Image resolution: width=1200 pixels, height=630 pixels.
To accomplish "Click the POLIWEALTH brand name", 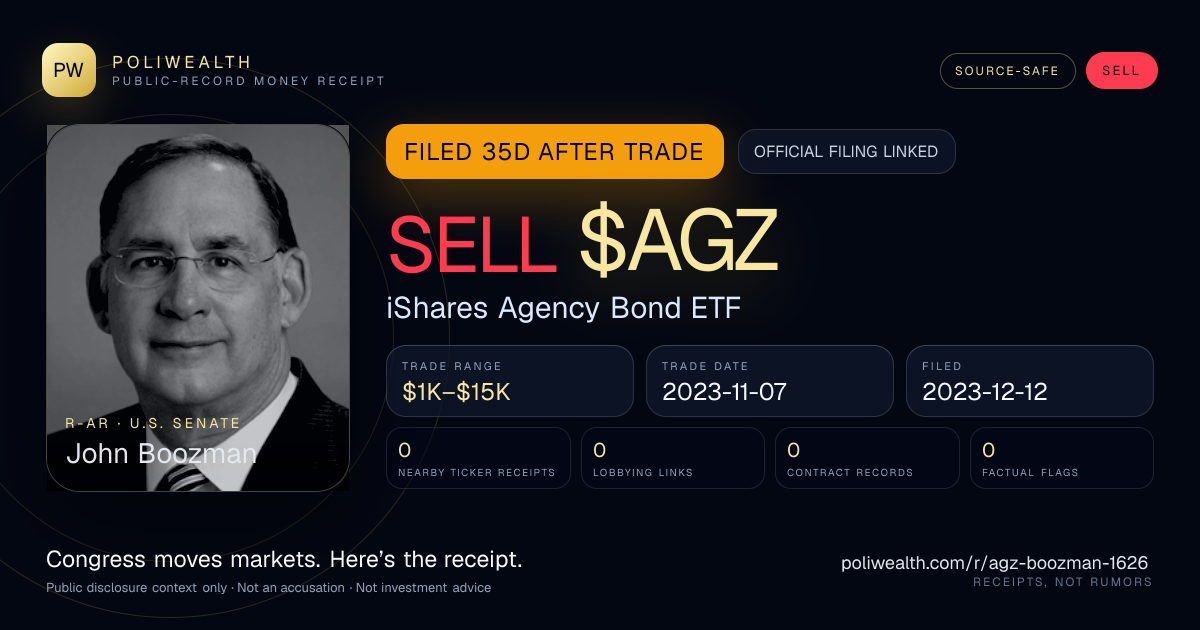I will coord(182,62).
